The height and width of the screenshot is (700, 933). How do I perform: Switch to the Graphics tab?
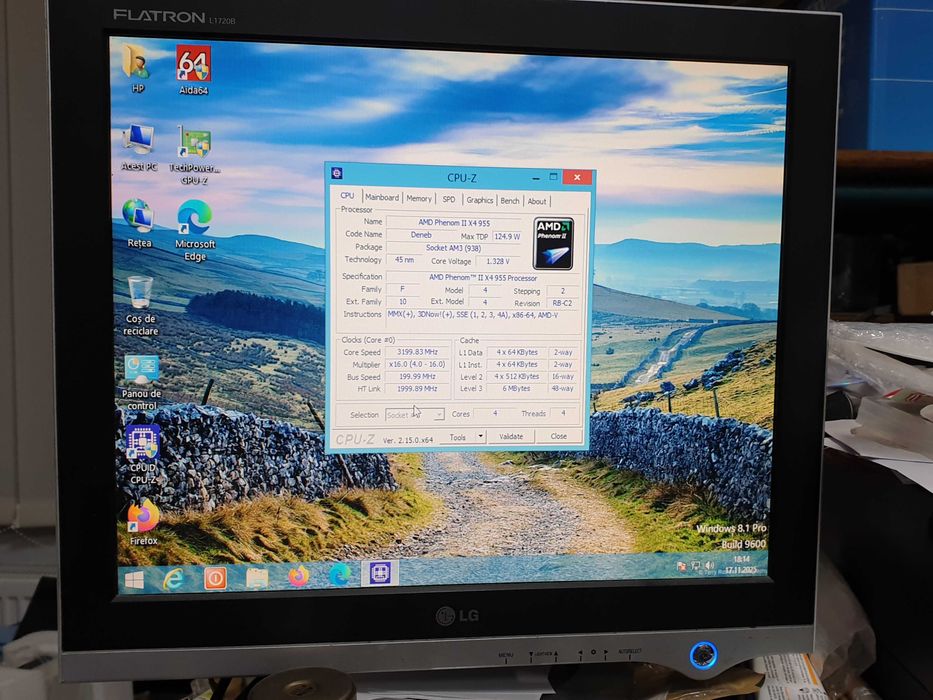tap(480, 200)
